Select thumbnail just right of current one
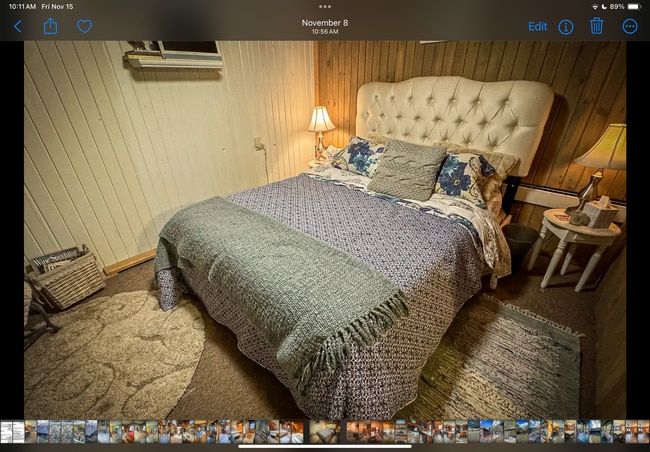The image size is (650, 452). click(352, 431)
